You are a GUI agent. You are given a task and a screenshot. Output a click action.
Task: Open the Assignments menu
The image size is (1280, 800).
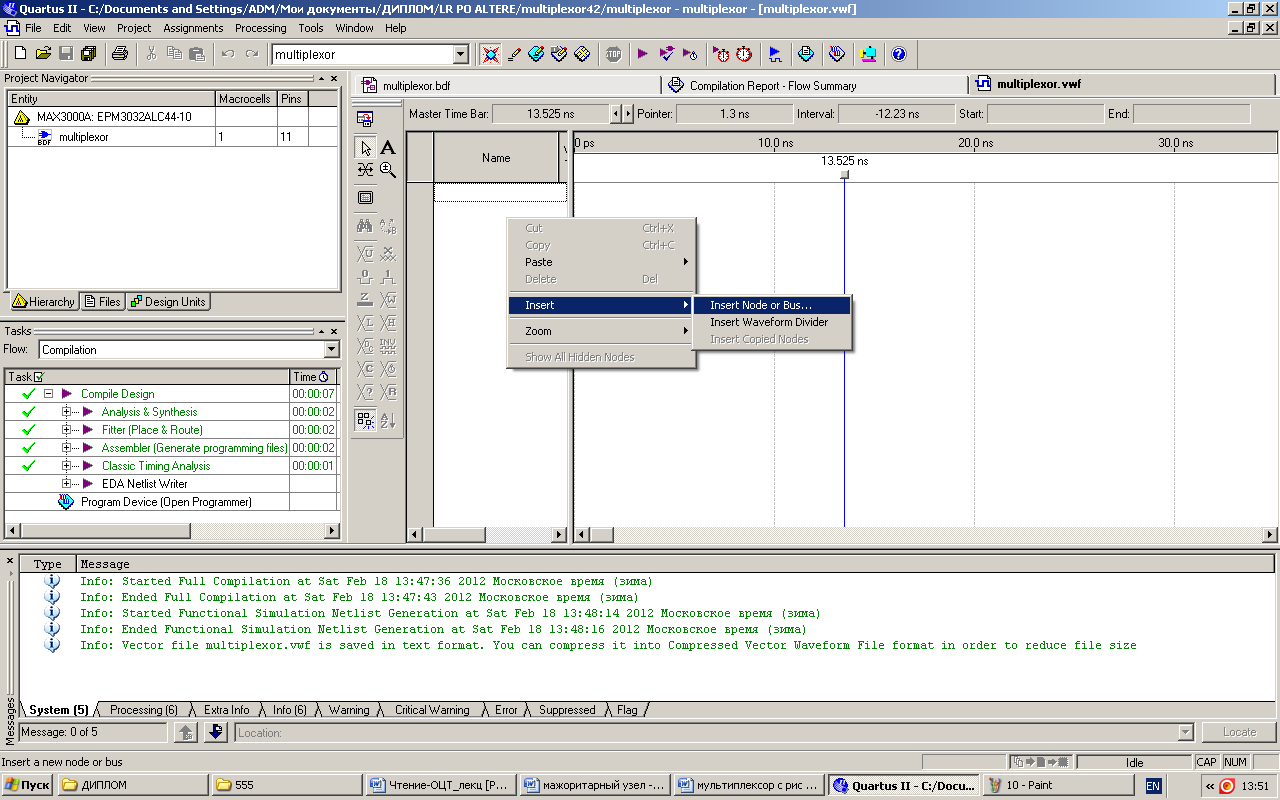(193, 28)
